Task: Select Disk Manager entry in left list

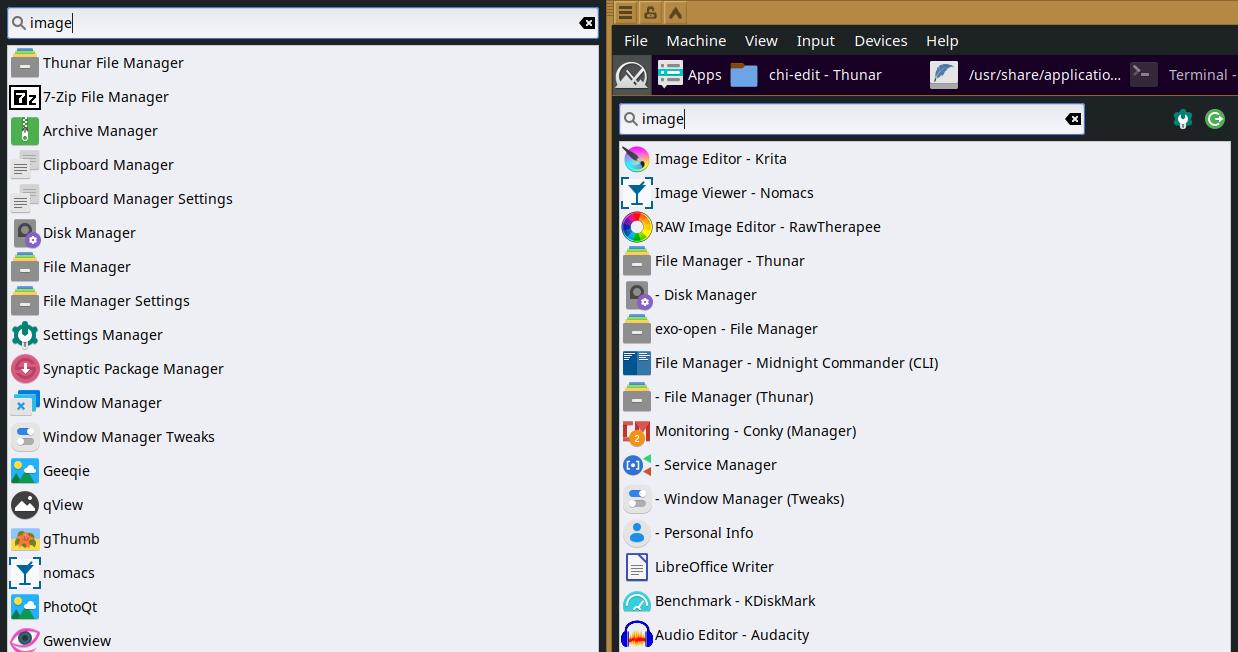Action: click(303, 233)
